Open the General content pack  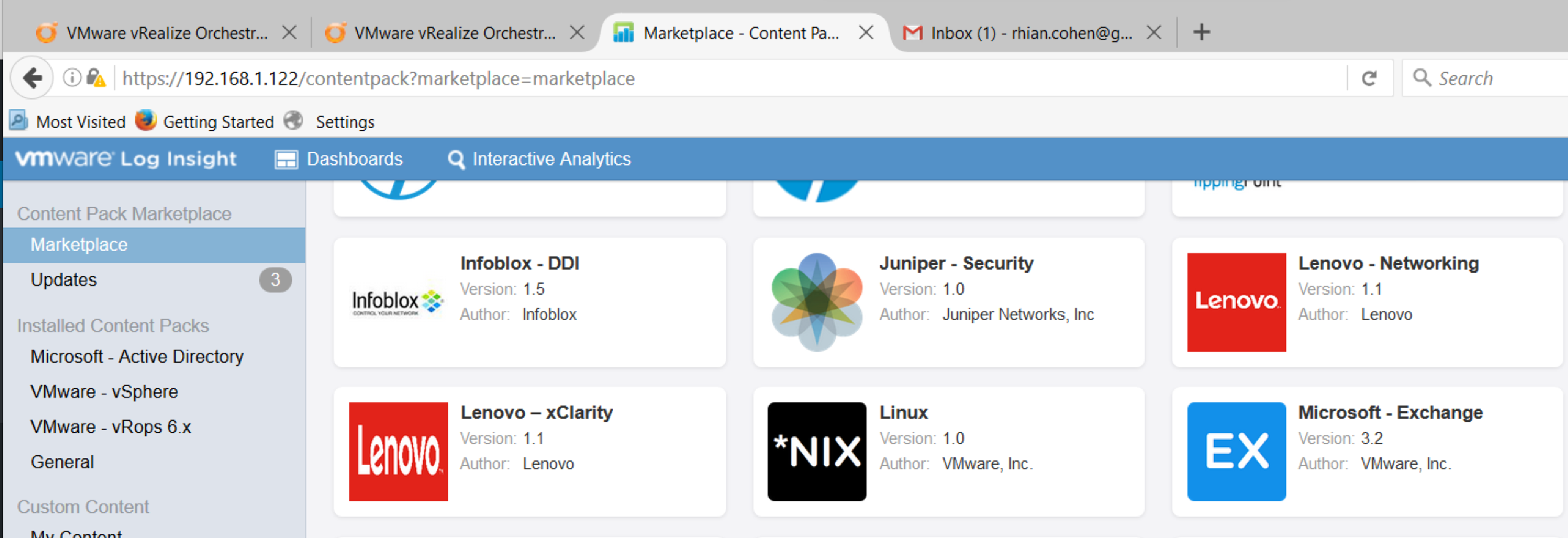(62, 462)
